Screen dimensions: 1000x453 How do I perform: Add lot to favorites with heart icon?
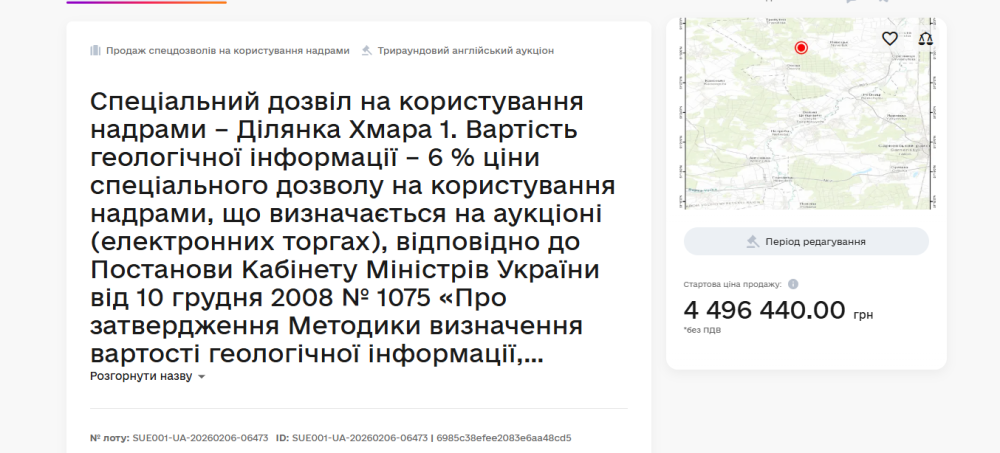click(889, 39)
